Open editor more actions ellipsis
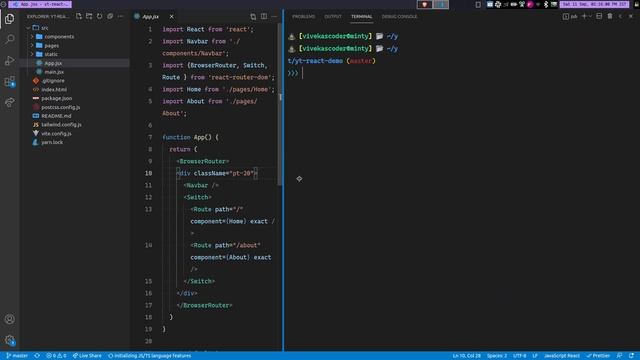This screenshot has width=640, height=360. 274,16
